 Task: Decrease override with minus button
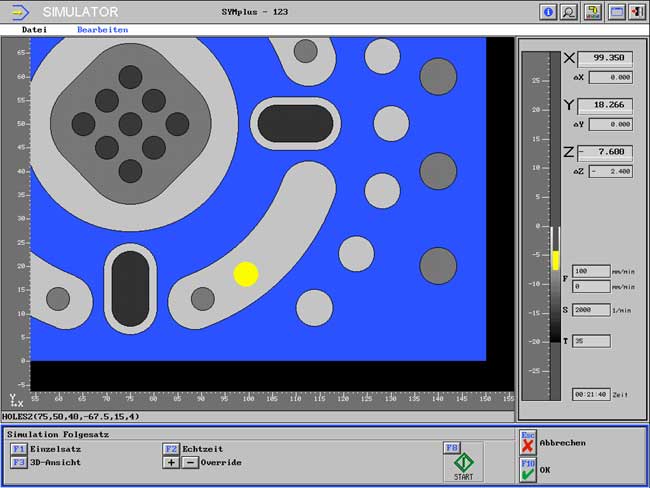click(x=190, y=463)
